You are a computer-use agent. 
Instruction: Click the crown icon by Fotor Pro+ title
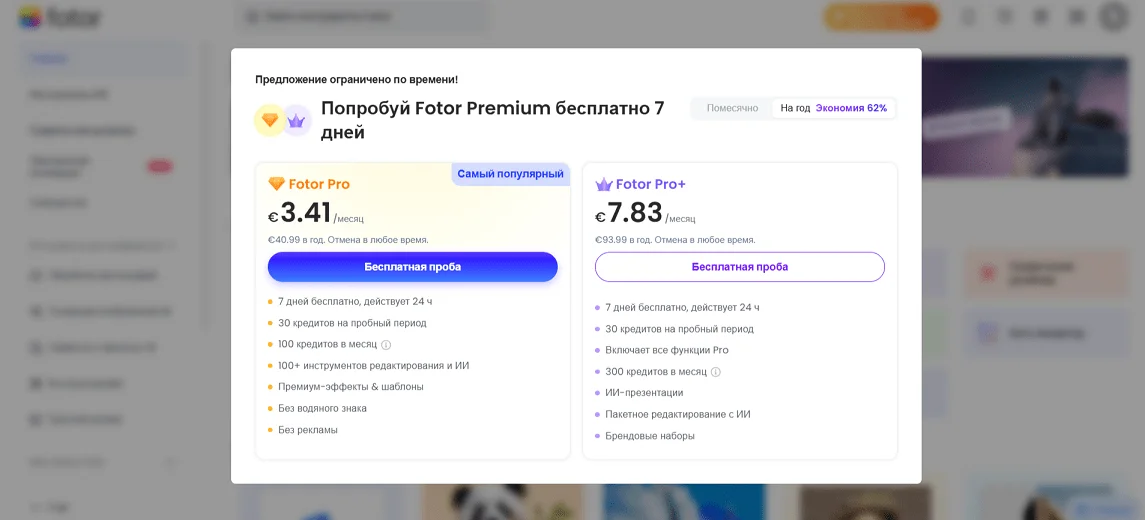point(604,184)
